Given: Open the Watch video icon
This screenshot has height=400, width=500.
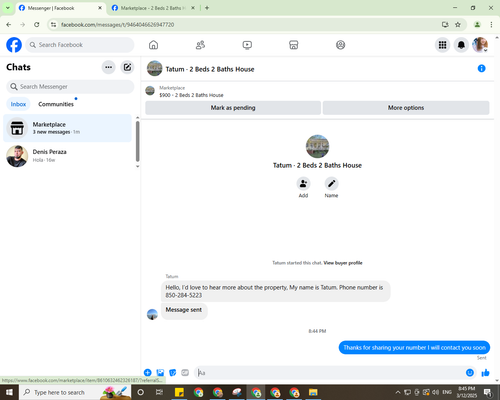Looking at the screenshot, I should pyautogui.click(x=247, y=45).
